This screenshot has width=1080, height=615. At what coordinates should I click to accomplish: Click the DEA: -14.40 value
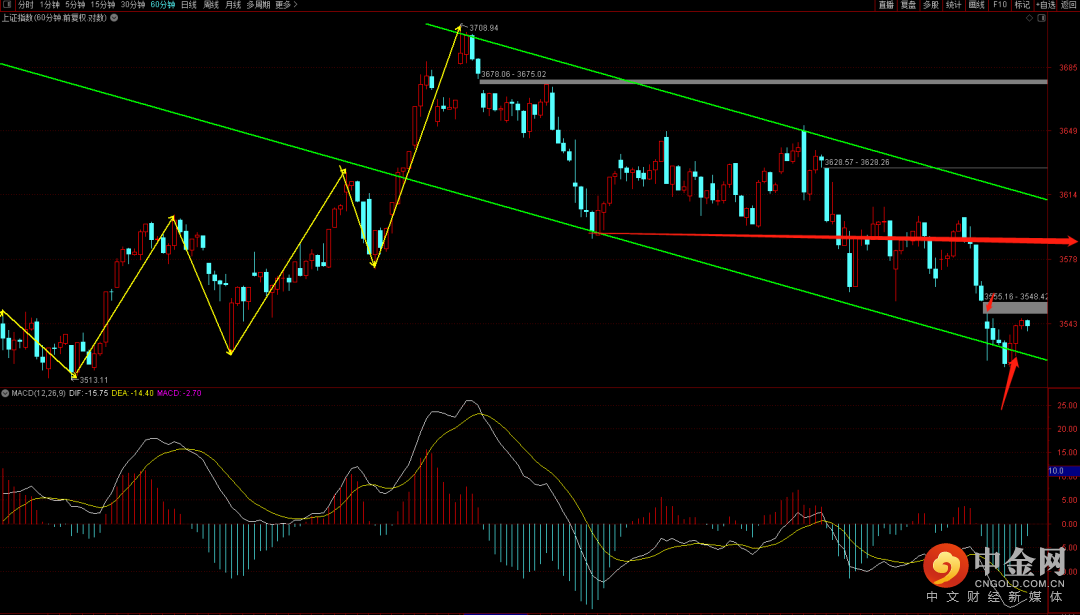(x=132, y=393)
